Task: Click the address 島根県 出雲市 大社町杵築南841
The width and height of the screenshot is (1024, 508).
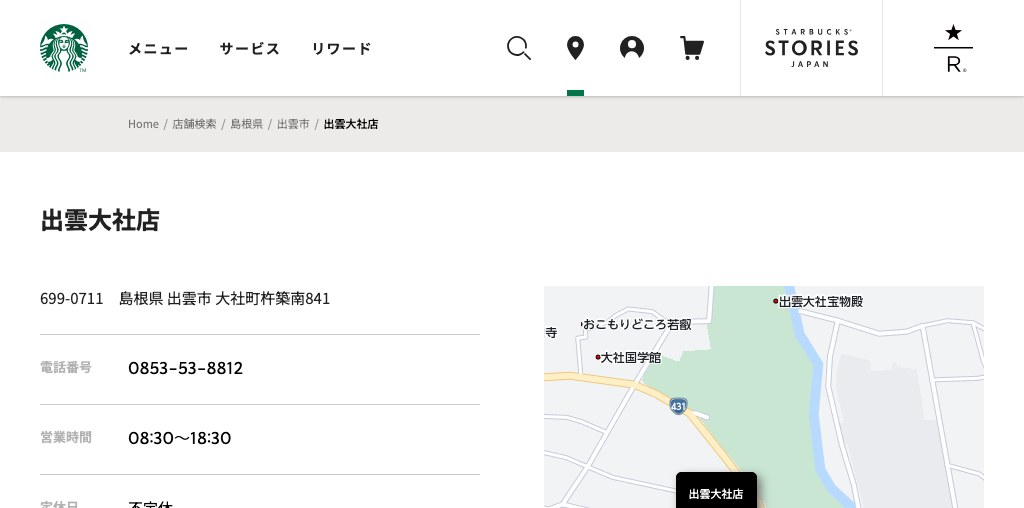Action: (x=225, y=298)
